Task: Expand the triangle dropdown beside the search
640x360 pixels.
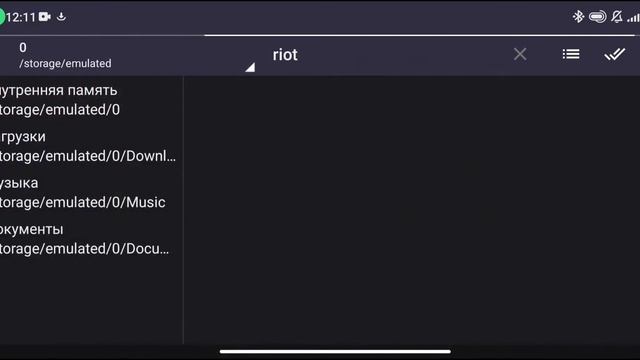Action: pos(250,67)
